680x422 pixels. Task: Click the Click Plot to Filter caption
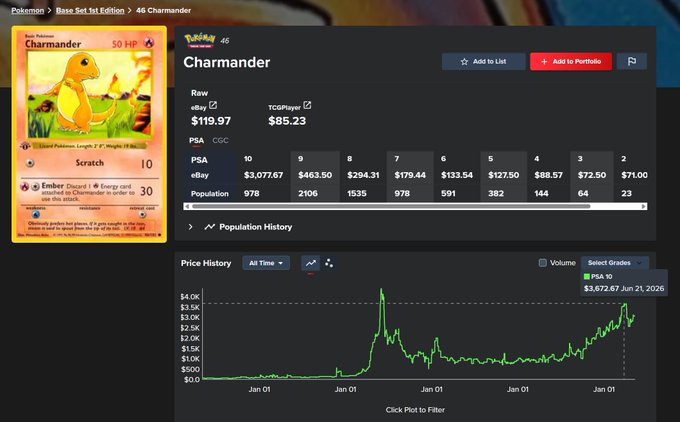(x=415, y=410)
